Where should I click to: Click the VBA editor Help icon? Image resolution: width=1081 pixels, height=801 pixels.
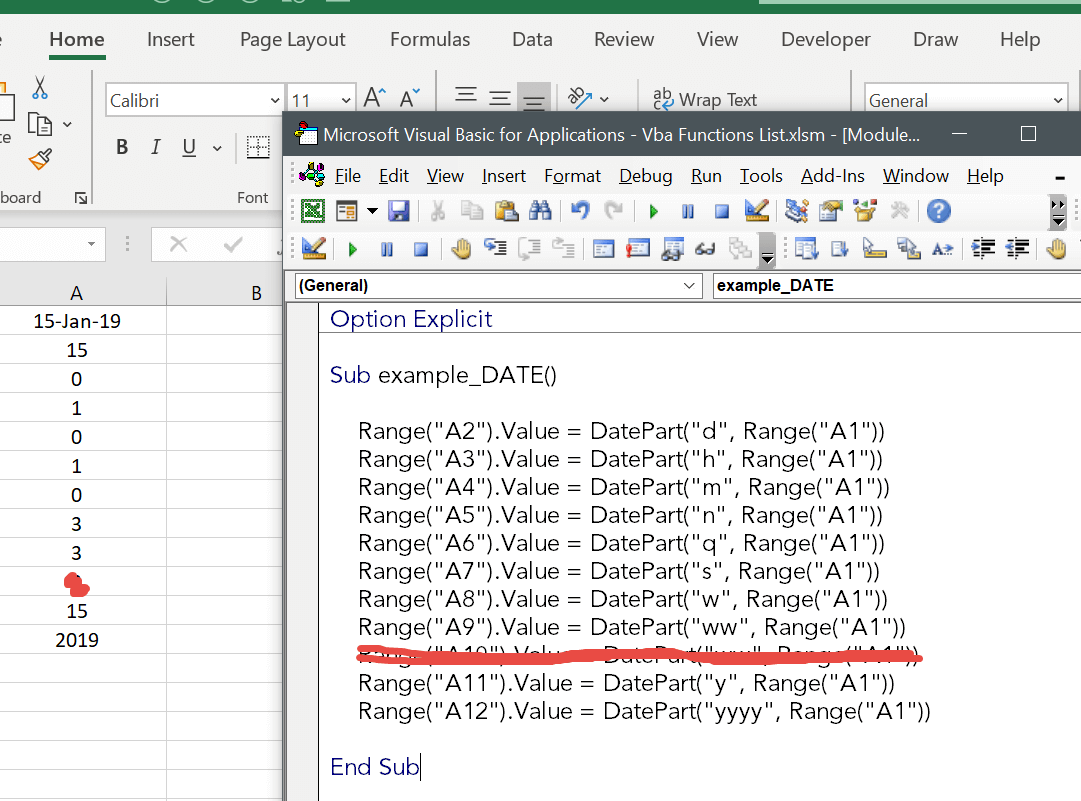[x=937, y=211]
